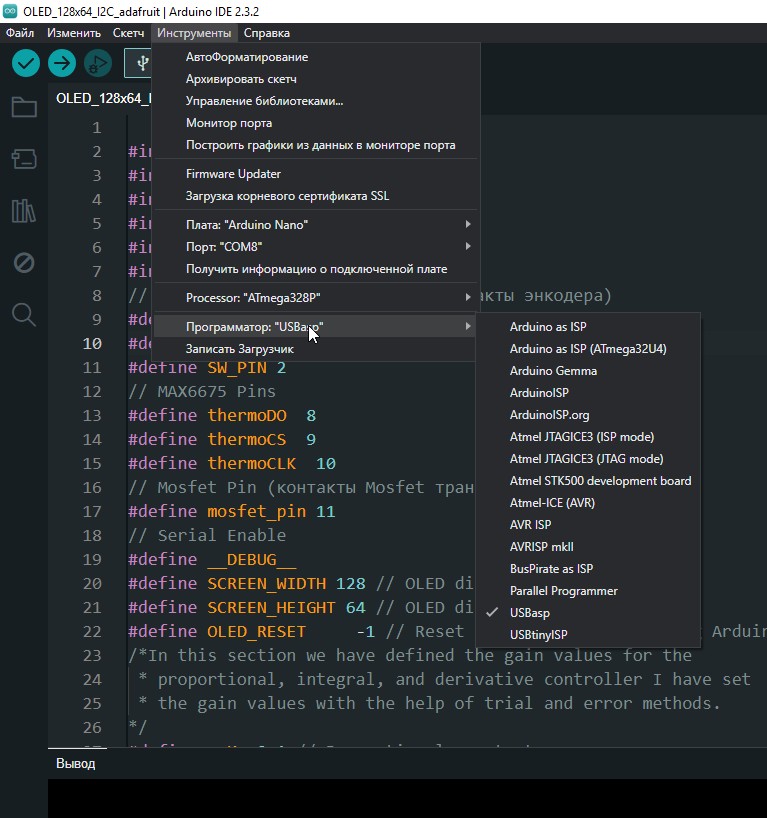Open the Скетч menu

click(128, 33)
